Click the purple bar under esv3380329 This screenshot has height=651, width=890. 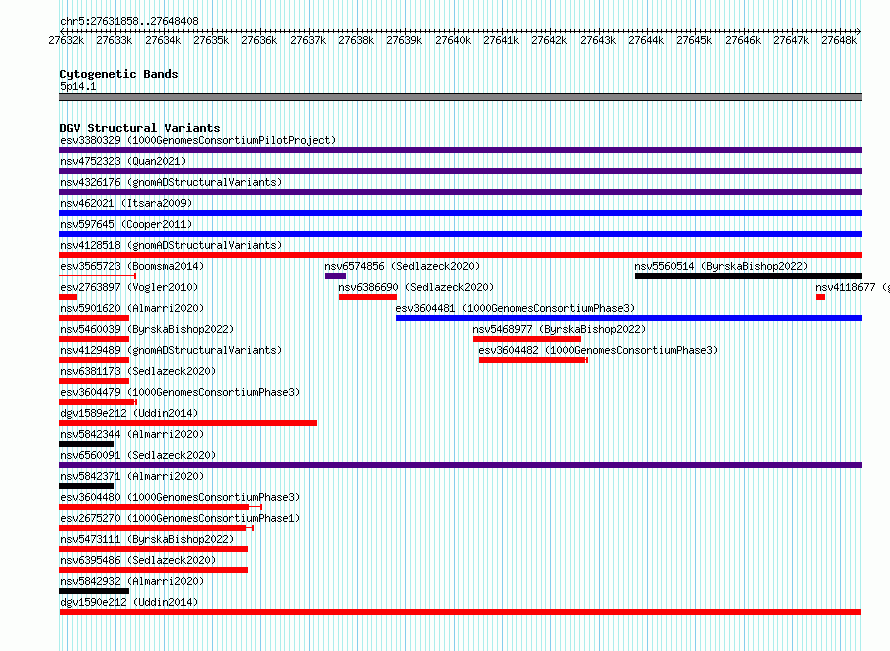(460, 150)
